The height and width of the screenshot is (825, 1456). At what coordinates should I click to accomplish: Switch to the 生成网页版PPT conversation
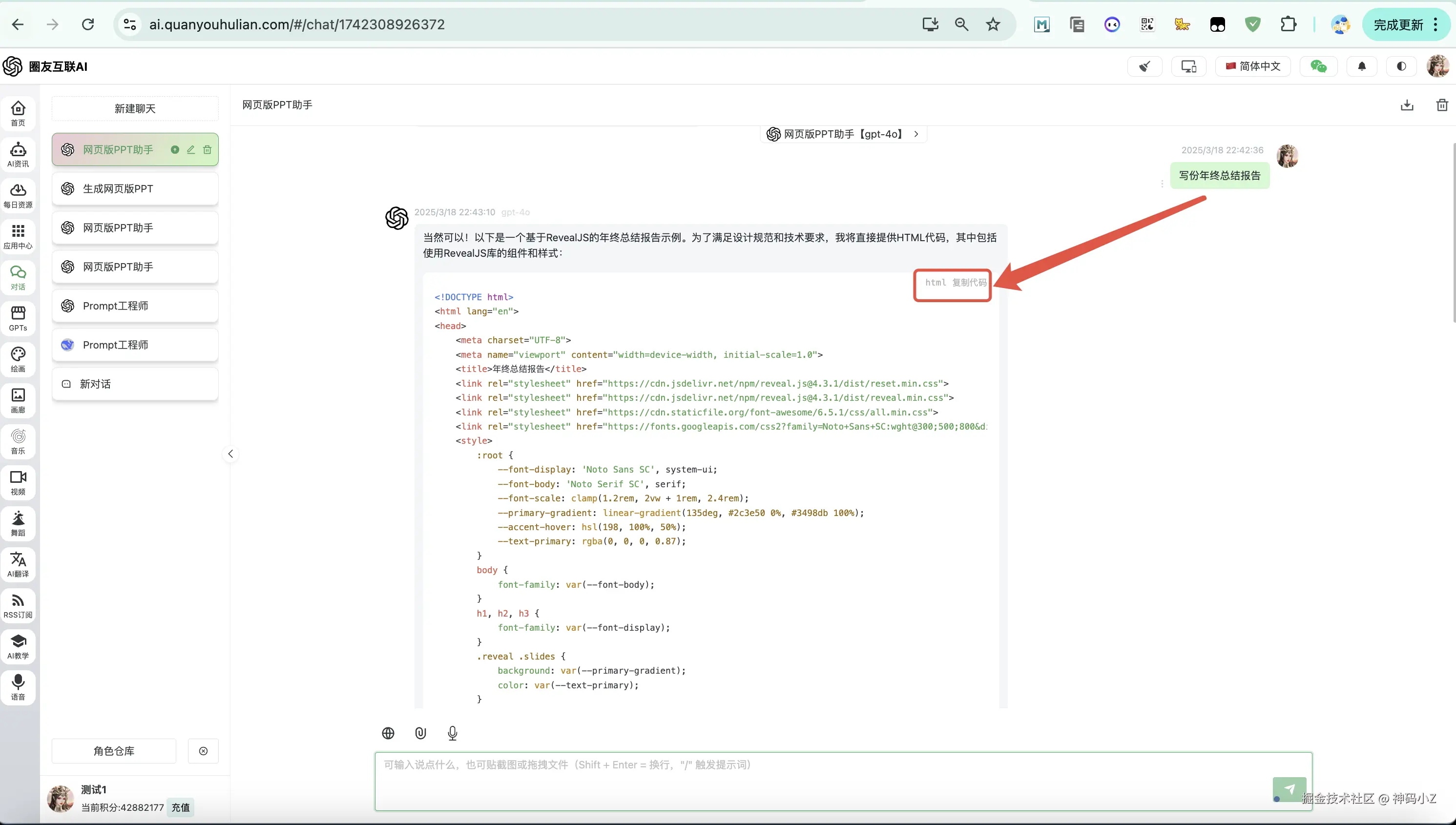(135, 189)
